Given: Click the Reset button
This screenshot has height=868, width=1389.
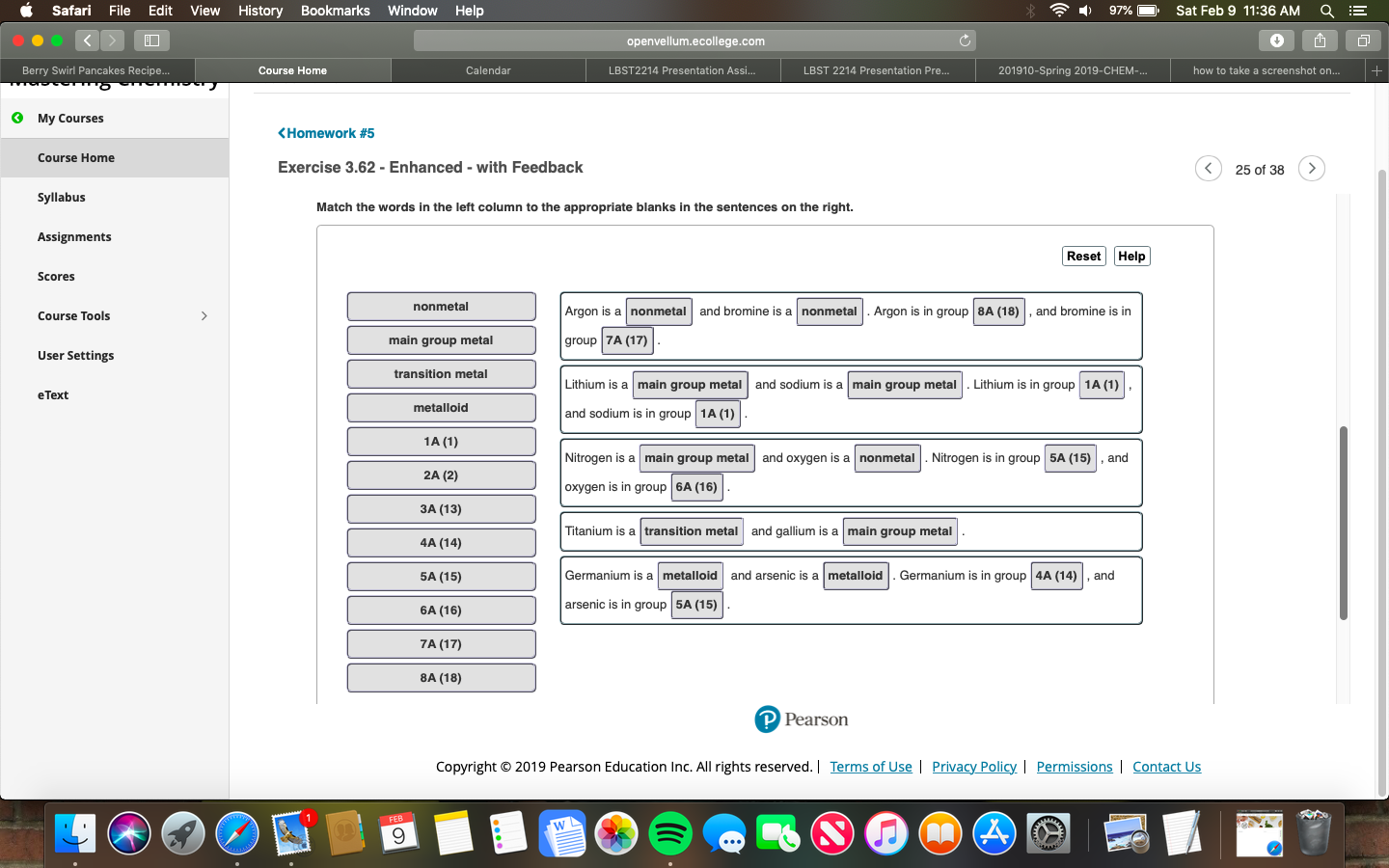Looking at the screenshot, I should coord(1083,256).
